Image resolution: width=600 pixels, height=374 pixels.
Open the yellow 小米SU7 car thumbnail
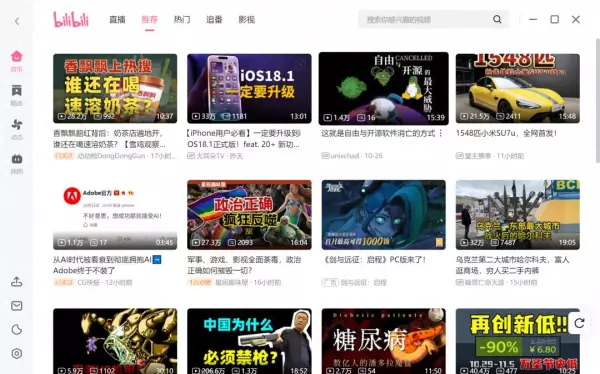[x=518, y=88]
